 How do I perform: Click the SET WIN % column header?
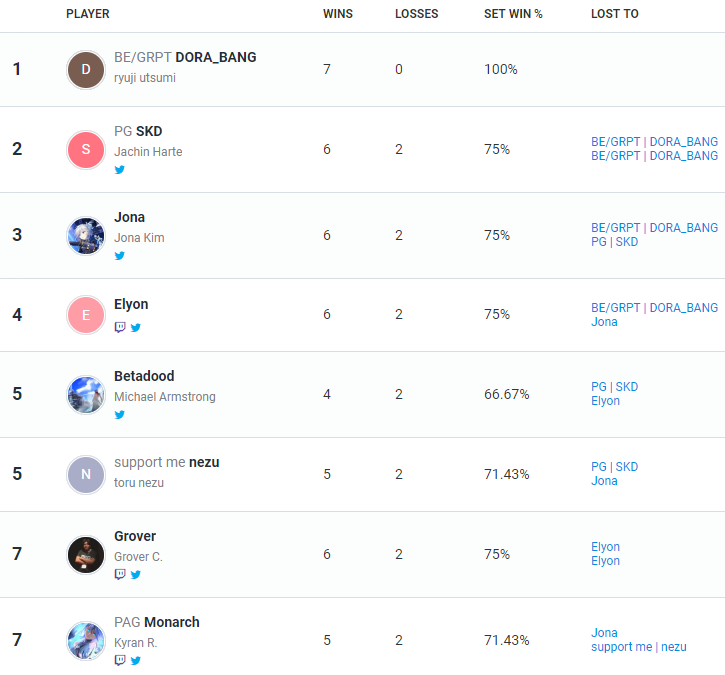pyautogui.click(x=513, y=14)
